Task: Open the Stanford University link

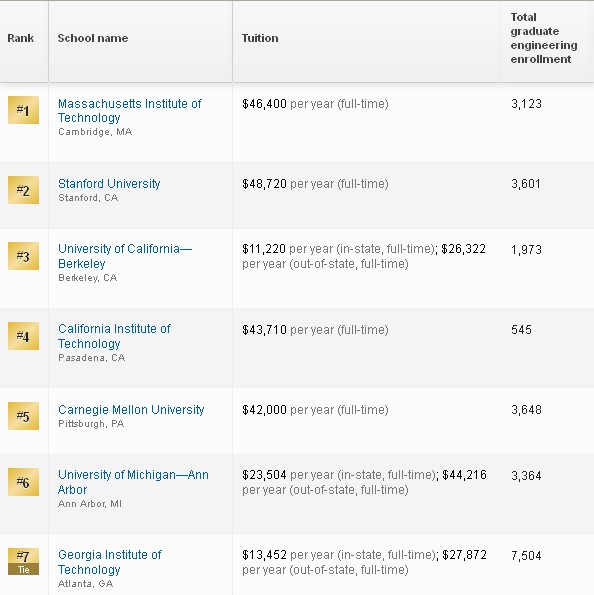Action: [x=109, y=184]
